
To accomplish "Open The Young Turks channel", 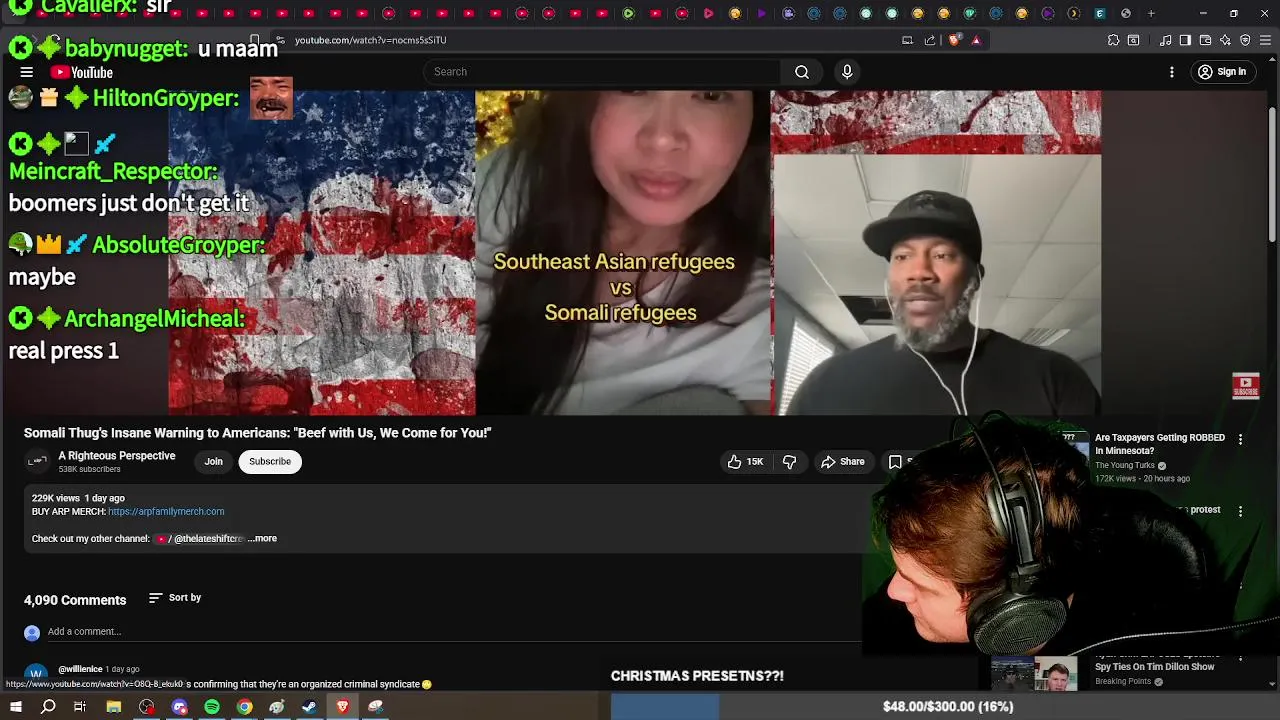I will click(1125, 466).
